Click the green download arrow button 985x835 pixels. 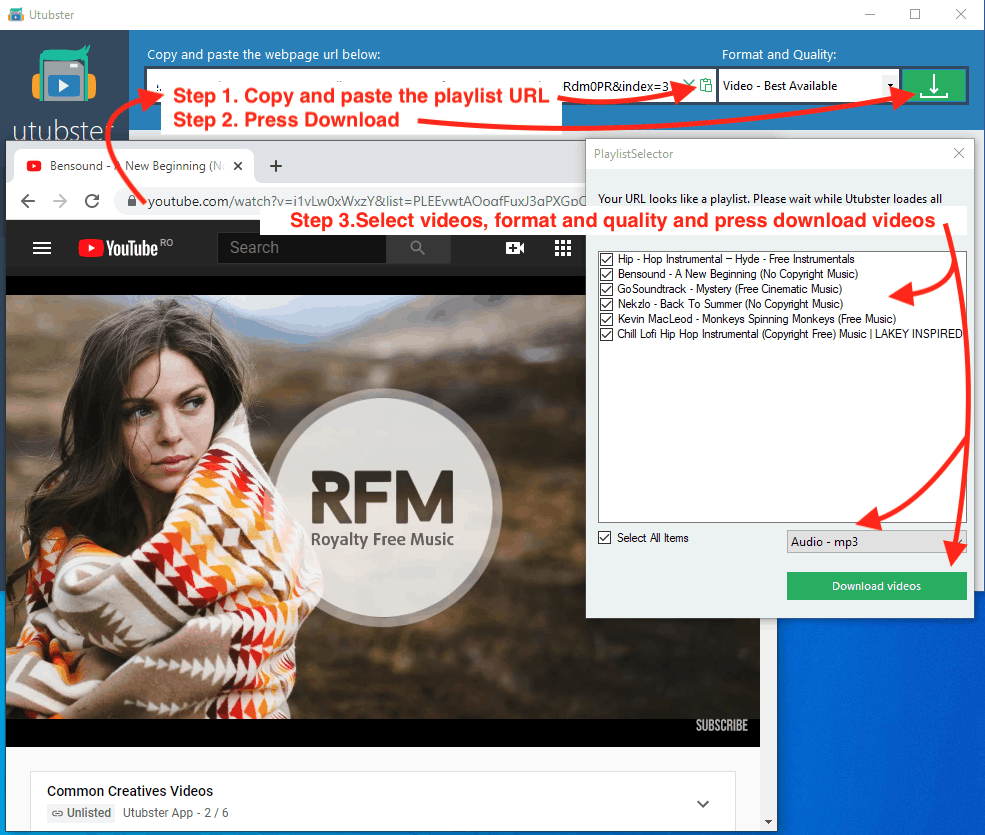934,85
